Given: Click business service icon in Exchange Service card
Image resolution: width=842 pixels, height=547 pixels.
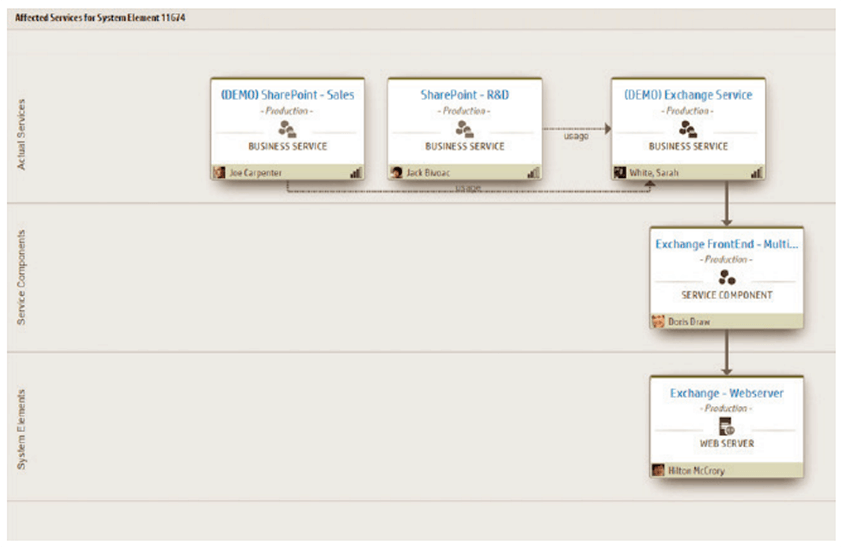Looking at the screenshot, I should [x=688, y=129].
